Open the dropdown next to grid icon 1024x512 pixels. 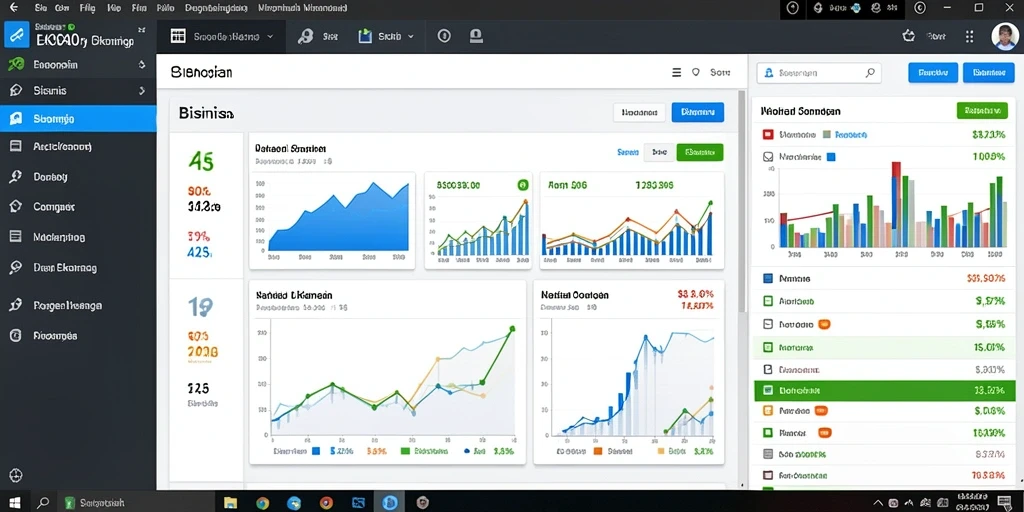270,37
